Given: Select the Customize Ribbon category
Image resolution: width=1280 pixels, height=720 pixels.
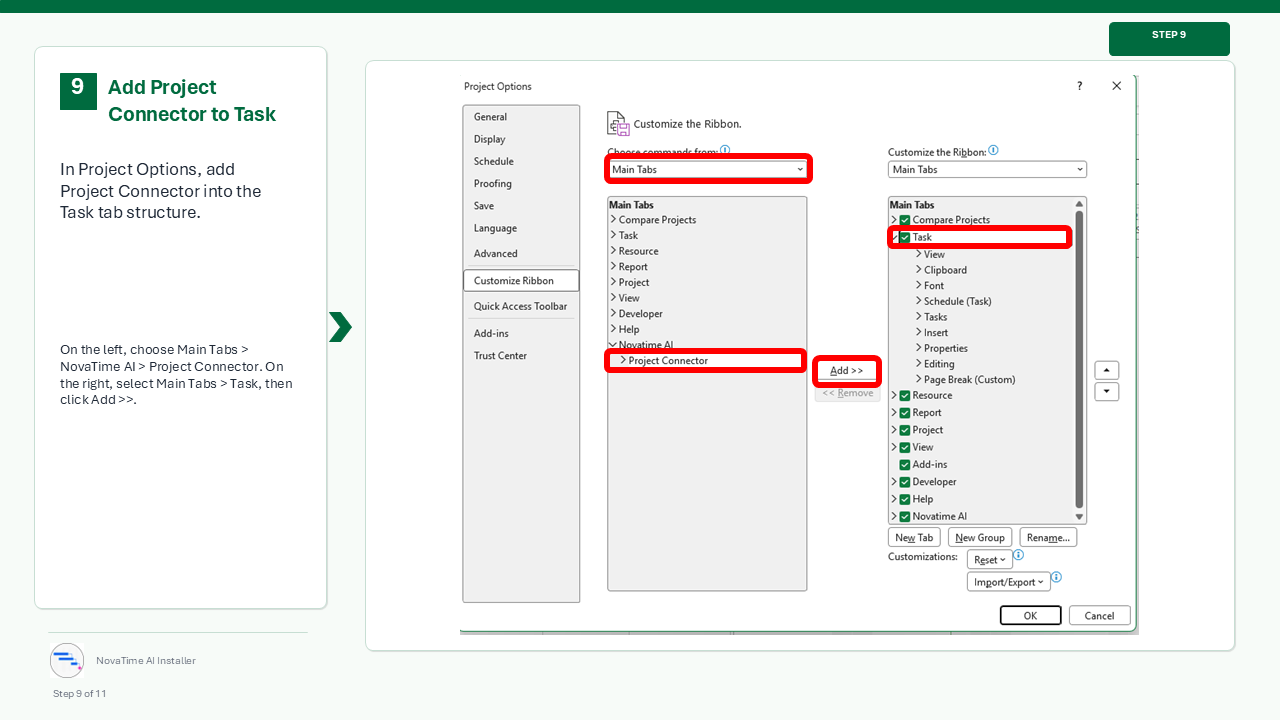Looking at the screenshot, I should (521, 281).
